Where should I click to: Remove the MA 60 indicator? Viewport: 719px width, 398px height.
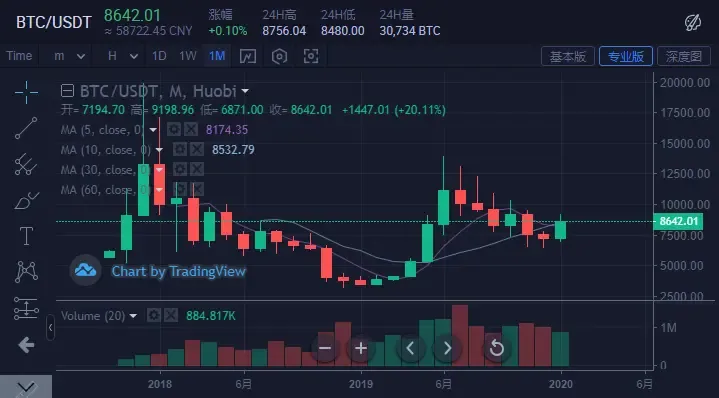pos(197,189)
